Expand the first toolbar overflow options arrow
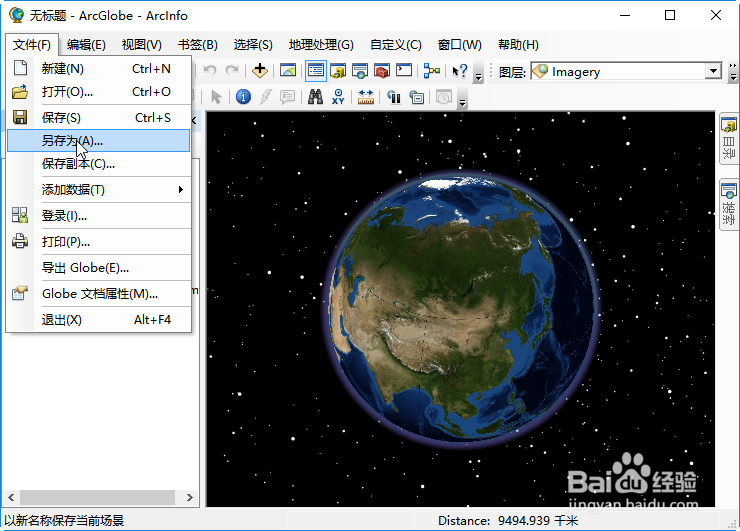 point(479,76)
